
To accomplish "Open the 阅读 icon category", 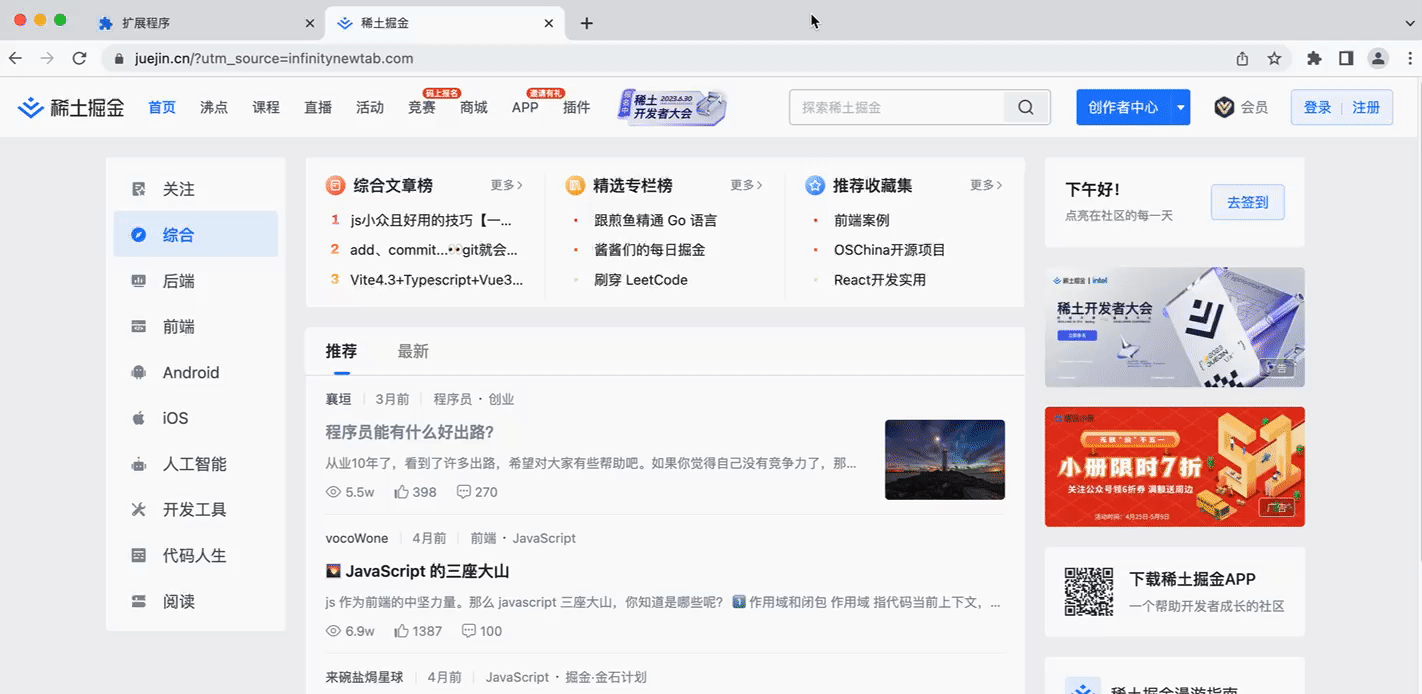I will tap(139, 601).
